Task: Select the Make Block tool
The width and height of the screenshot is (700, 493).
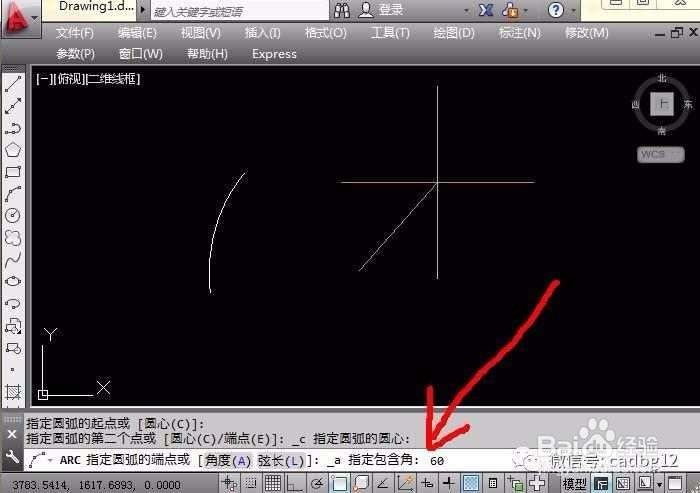Action: click(13, 348)
